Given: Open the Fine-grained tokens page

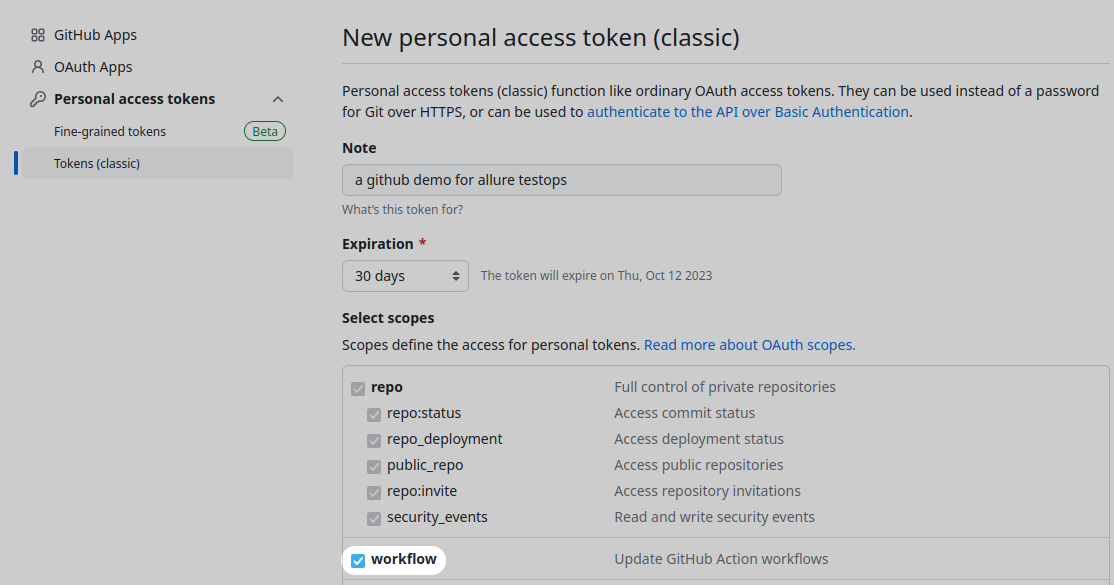Looking at the screenshot, I should pos(110,130).
